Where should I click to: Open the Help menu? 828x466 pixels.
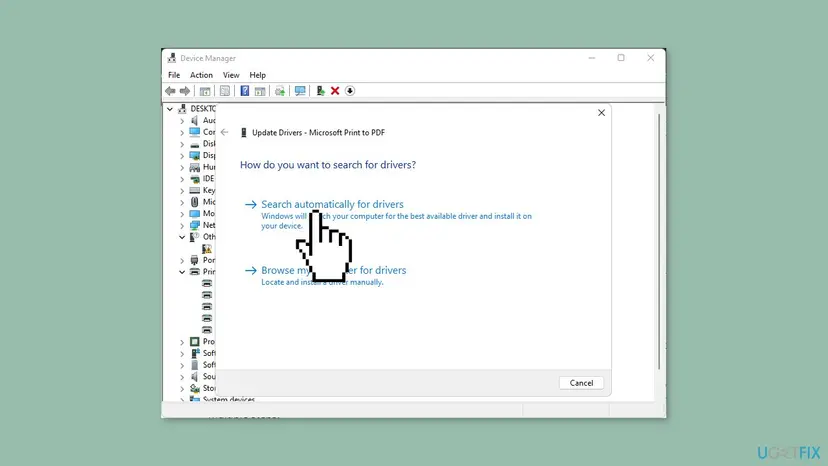pyautogui.click(x=258, y=75)
